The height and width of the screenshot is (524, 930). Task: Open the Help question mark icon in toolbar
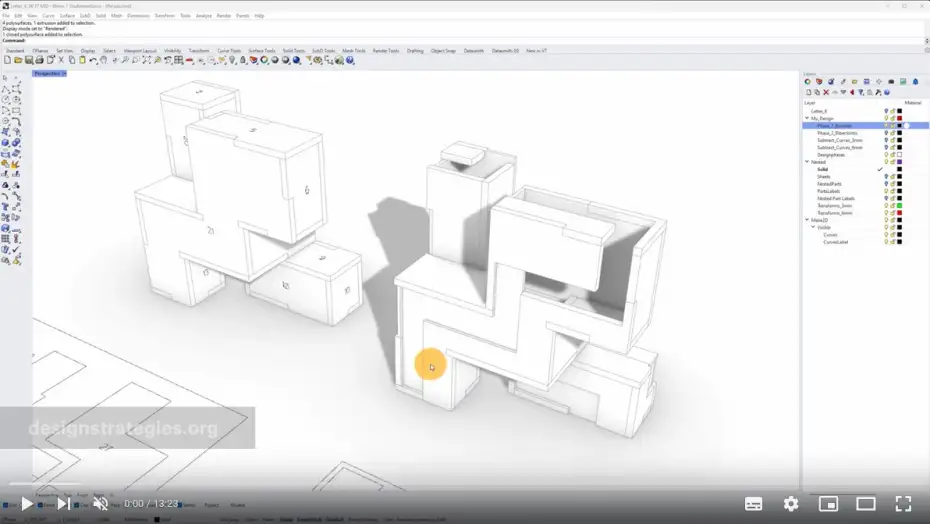[x=350, y=60]
